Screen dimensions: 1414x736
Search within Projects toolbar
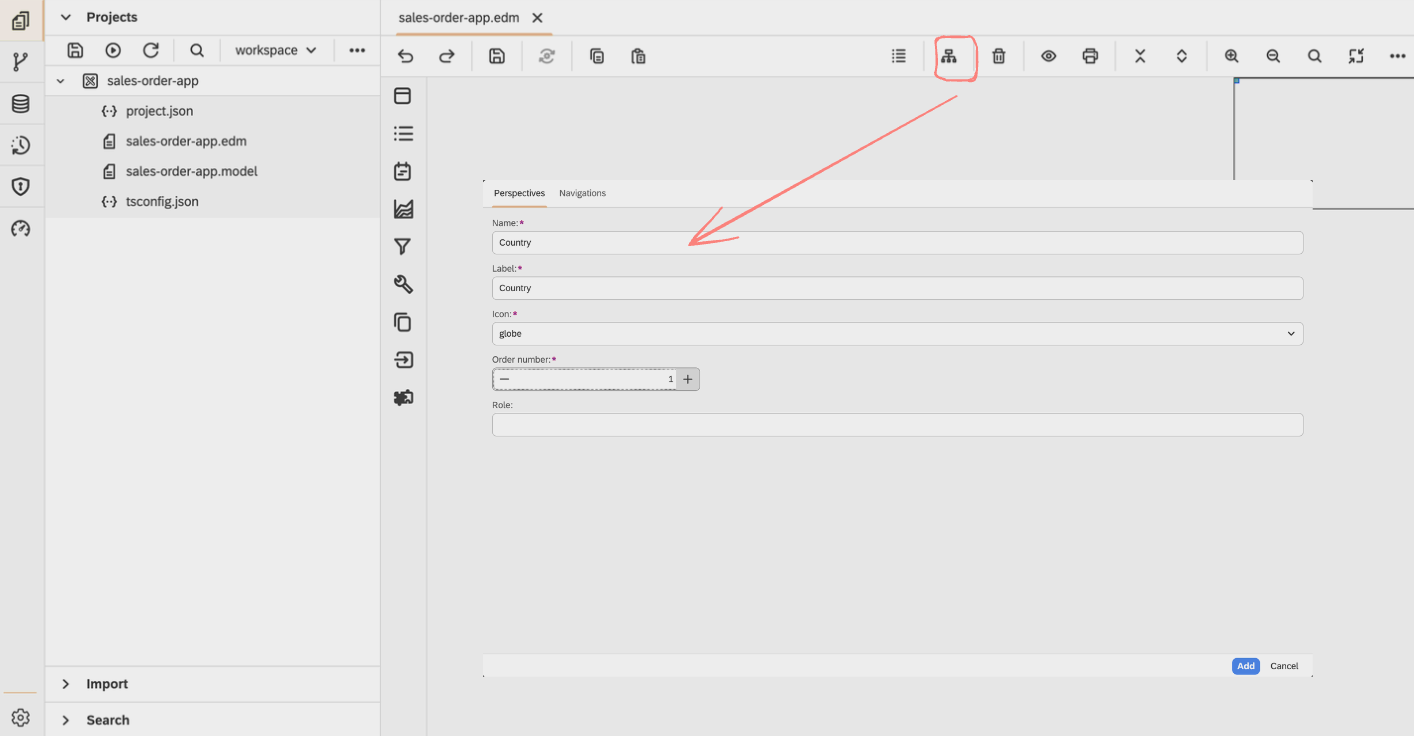(x=197, y=50)
